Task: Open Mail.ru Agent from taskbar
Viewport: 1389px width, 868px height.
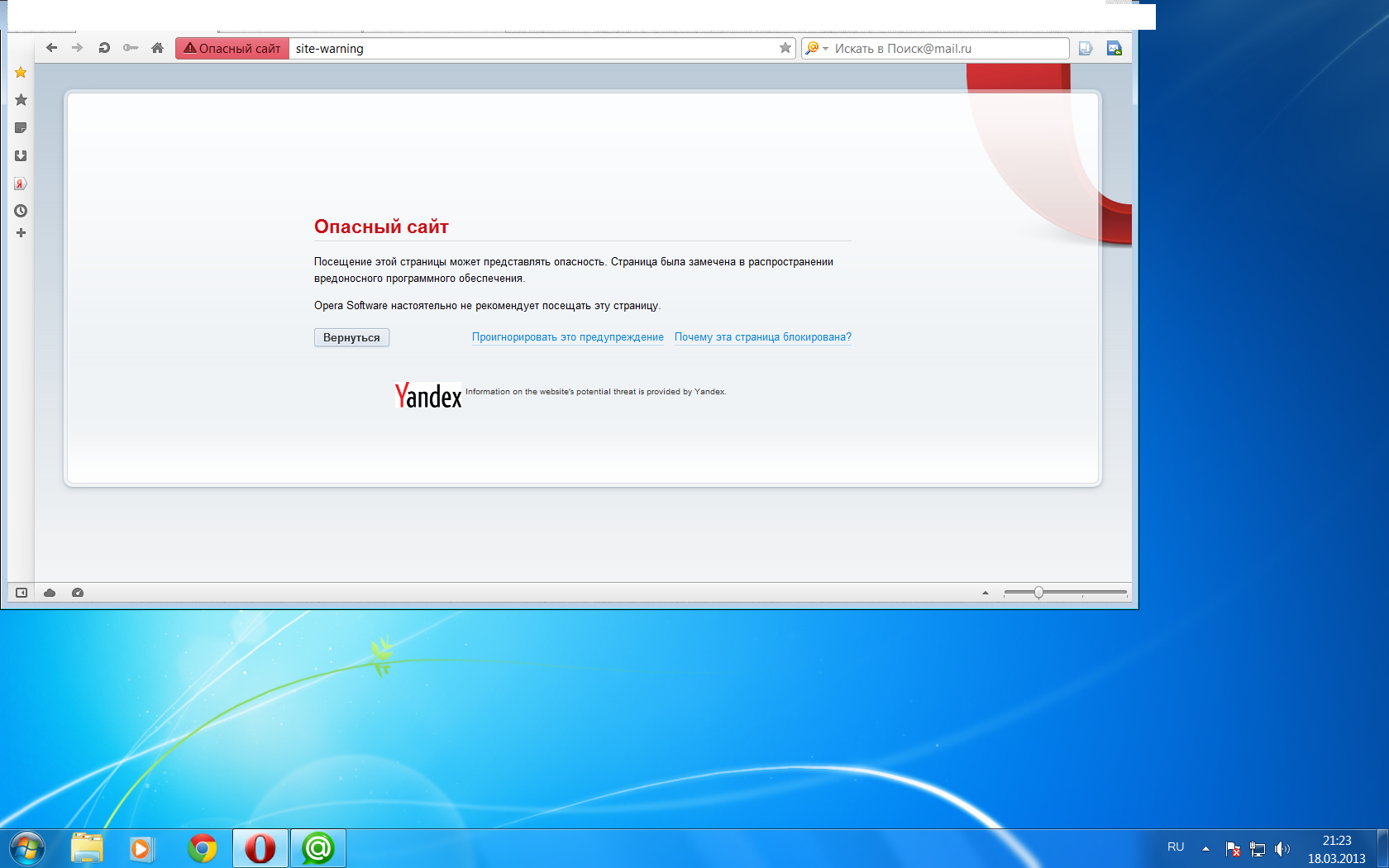Action: [318, 848]
